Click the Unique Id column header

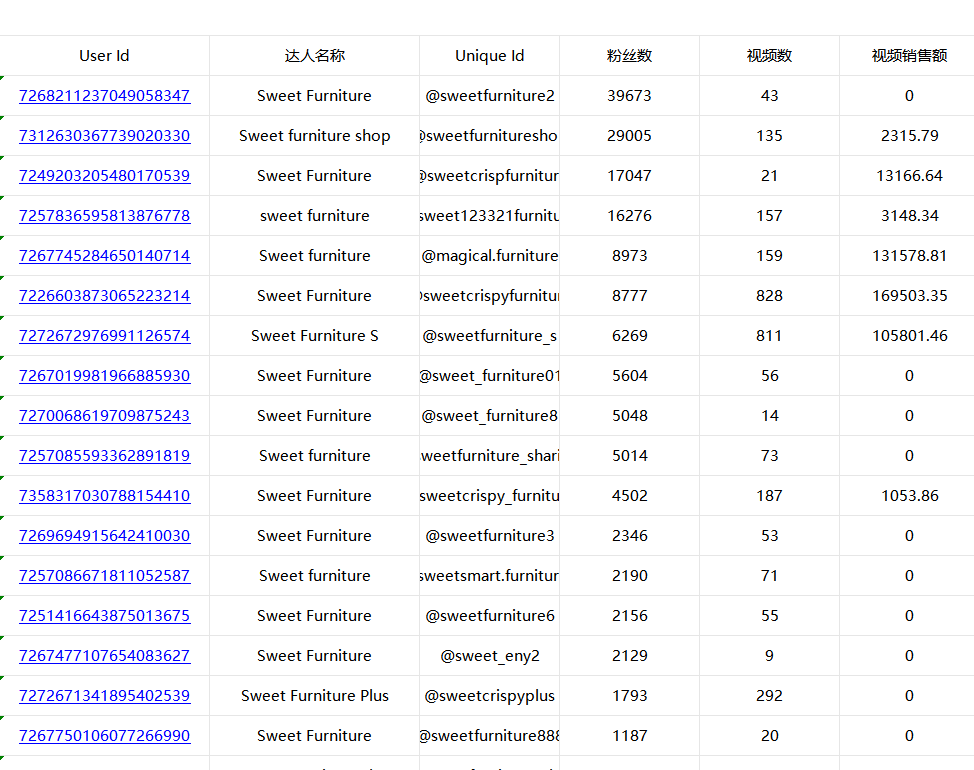[489, 56]
